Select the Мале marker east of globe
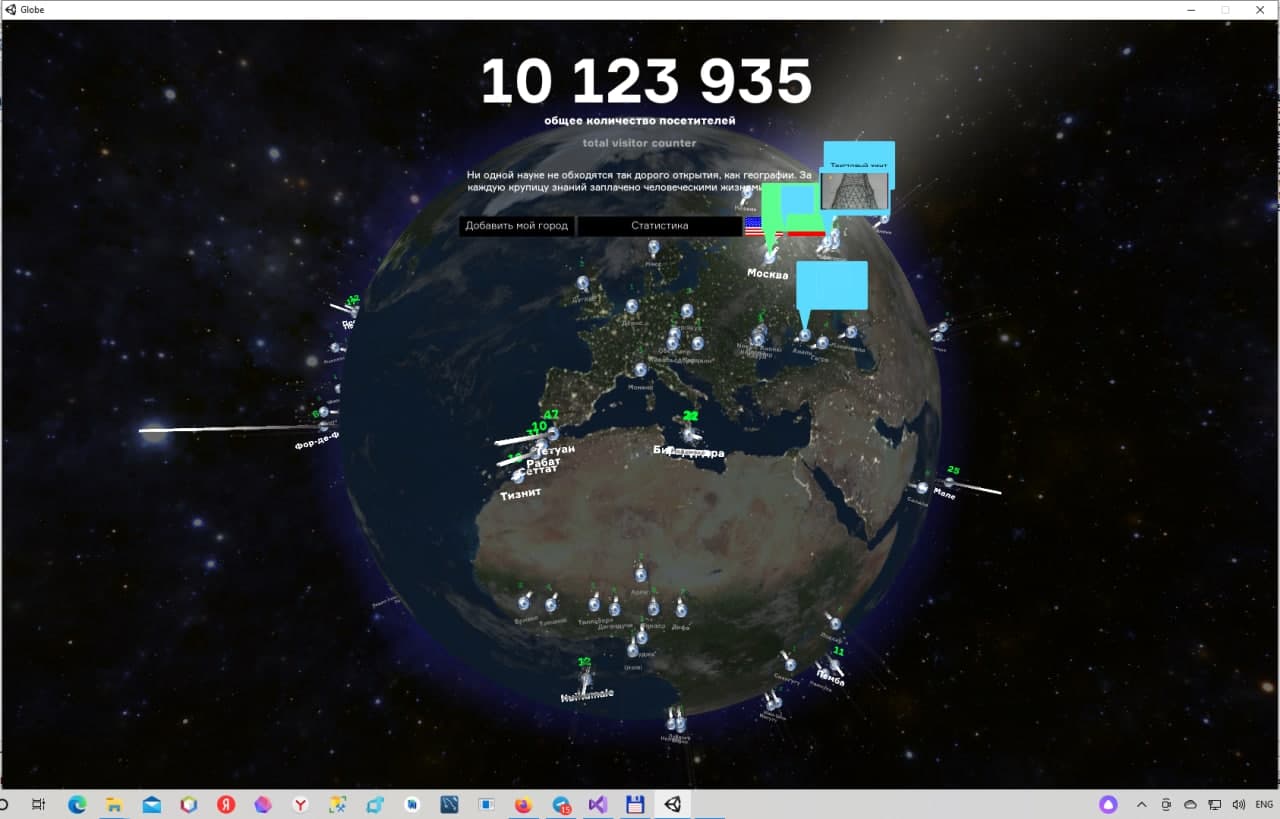The width and height of the screenshot is (1280, 819). pos(949,482)
